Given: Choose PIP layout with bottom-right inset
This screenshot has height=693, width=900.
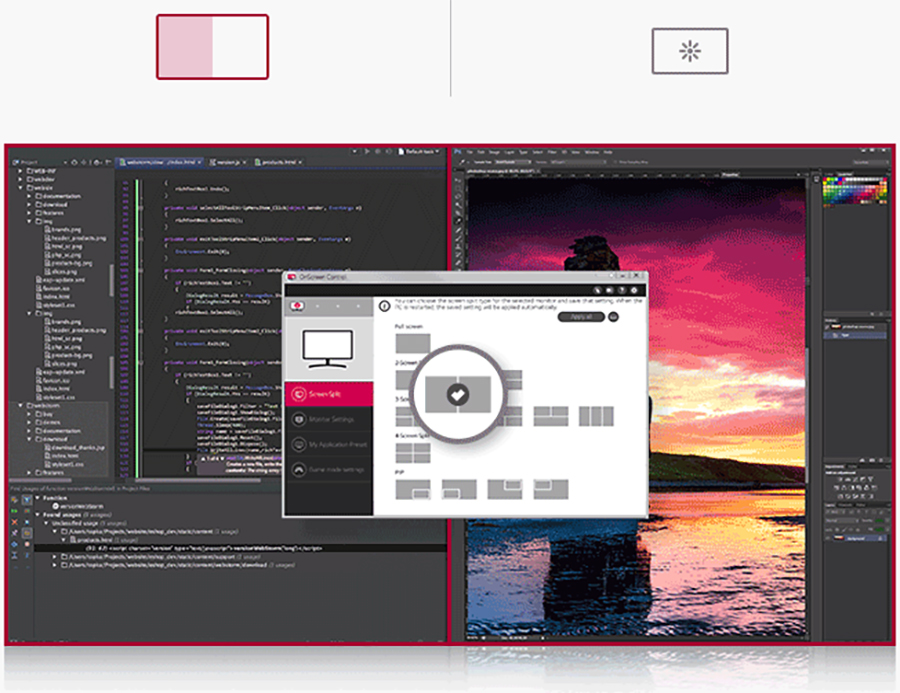Looking at the screenshot, I should [x=413, y=489].
